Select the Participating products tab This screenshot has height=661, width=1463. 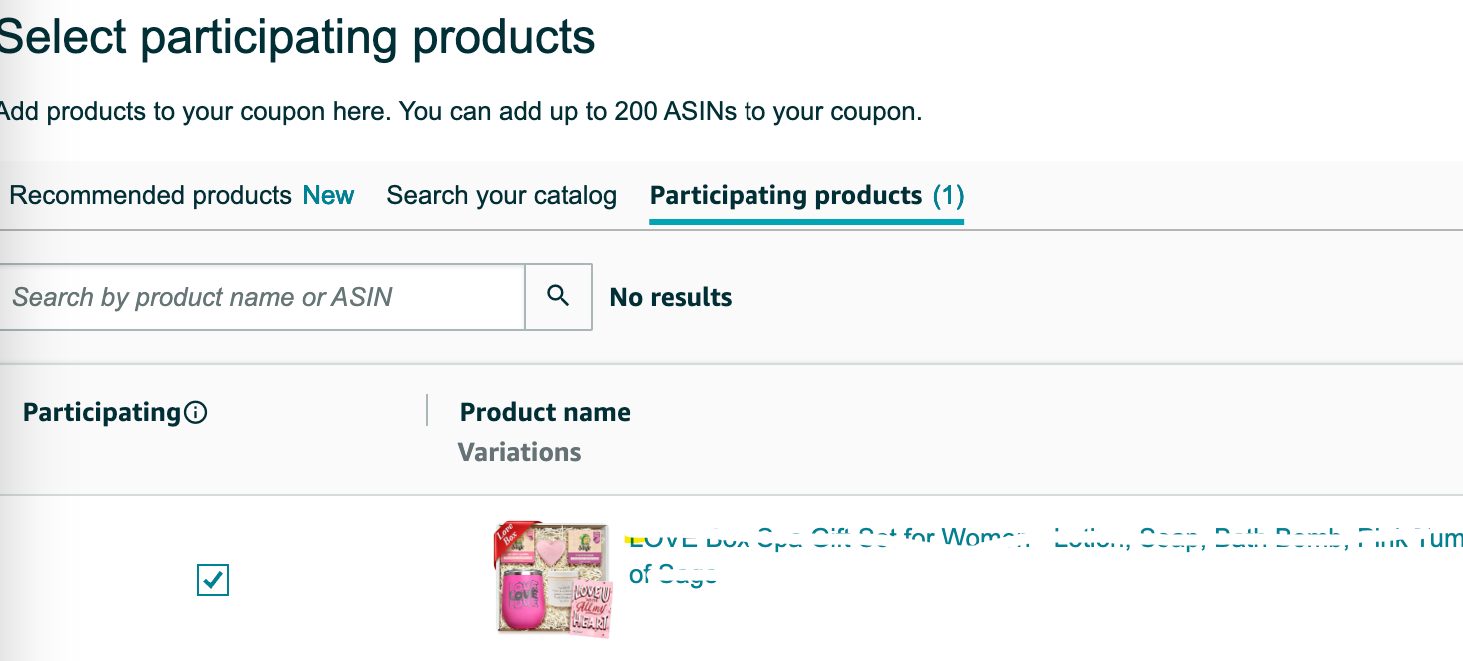click(785, 195)
